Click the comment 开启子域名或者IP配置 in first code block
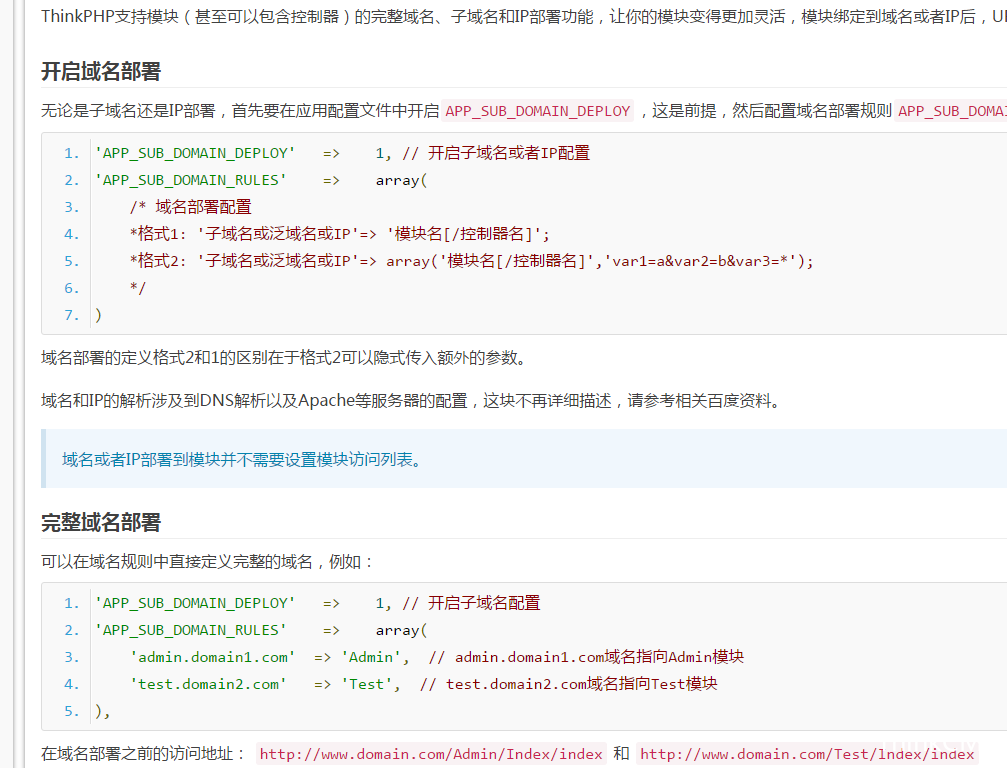Image resolution: width=1007 pixels, height=768 pixels. [496, 153]
